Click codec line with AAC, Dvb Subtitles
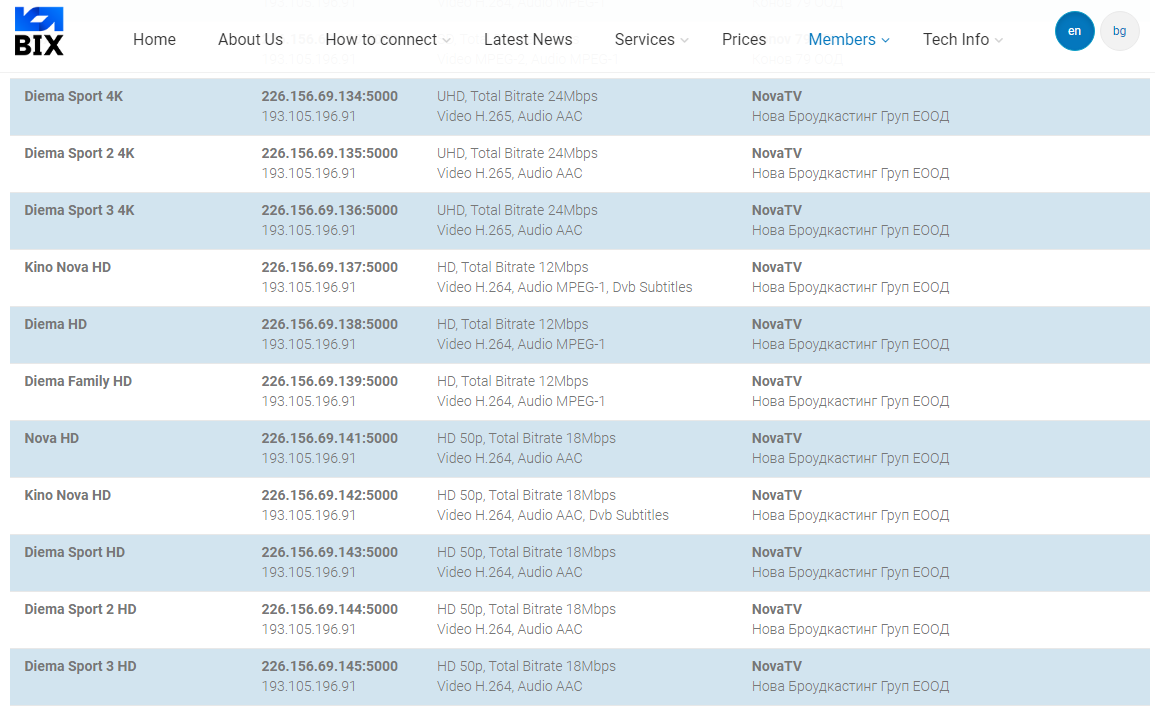This screenshot has width=1155, height=712. pos(552,515)
